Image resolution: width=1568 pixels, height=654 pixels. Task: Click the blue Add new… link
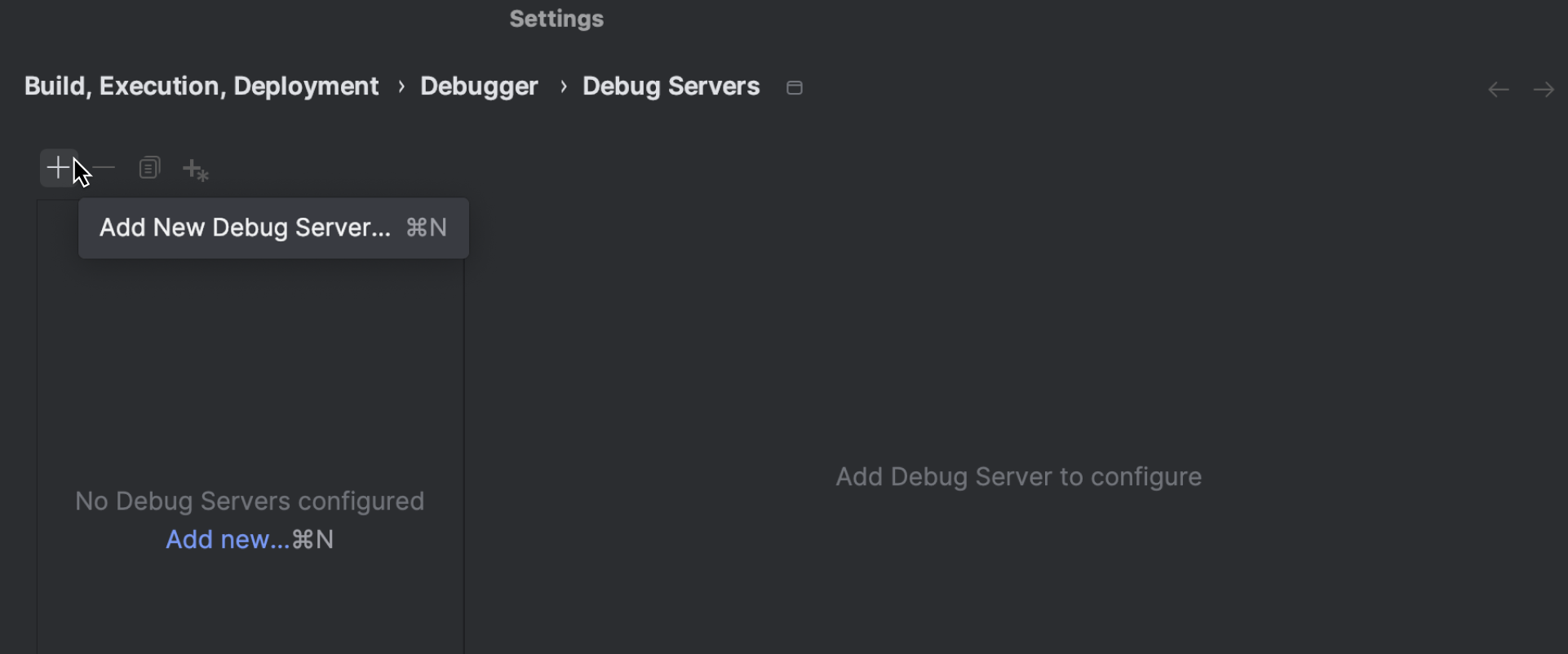(x=228, y=539)
